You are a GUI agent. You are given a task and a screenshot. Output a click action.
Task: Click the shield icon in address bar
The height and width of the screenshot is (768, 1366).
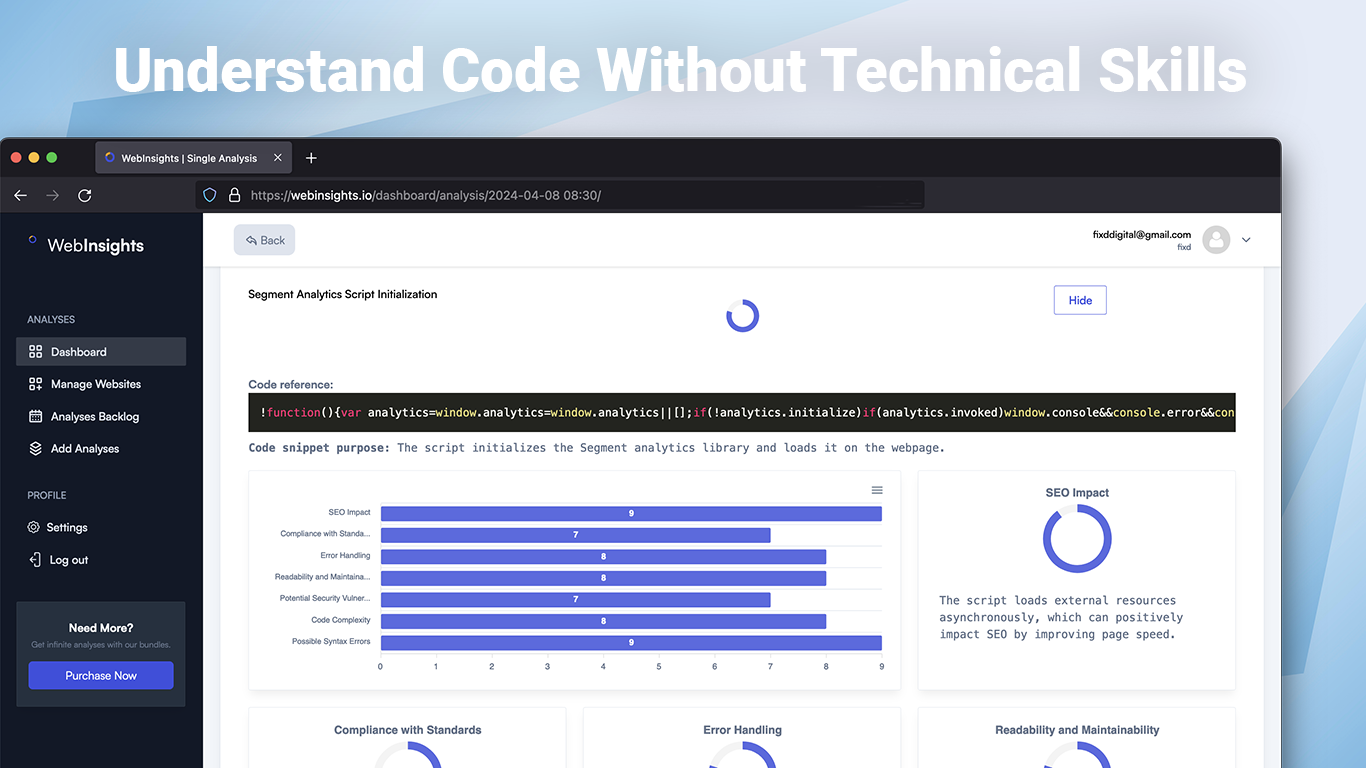(x=210, y=195)
